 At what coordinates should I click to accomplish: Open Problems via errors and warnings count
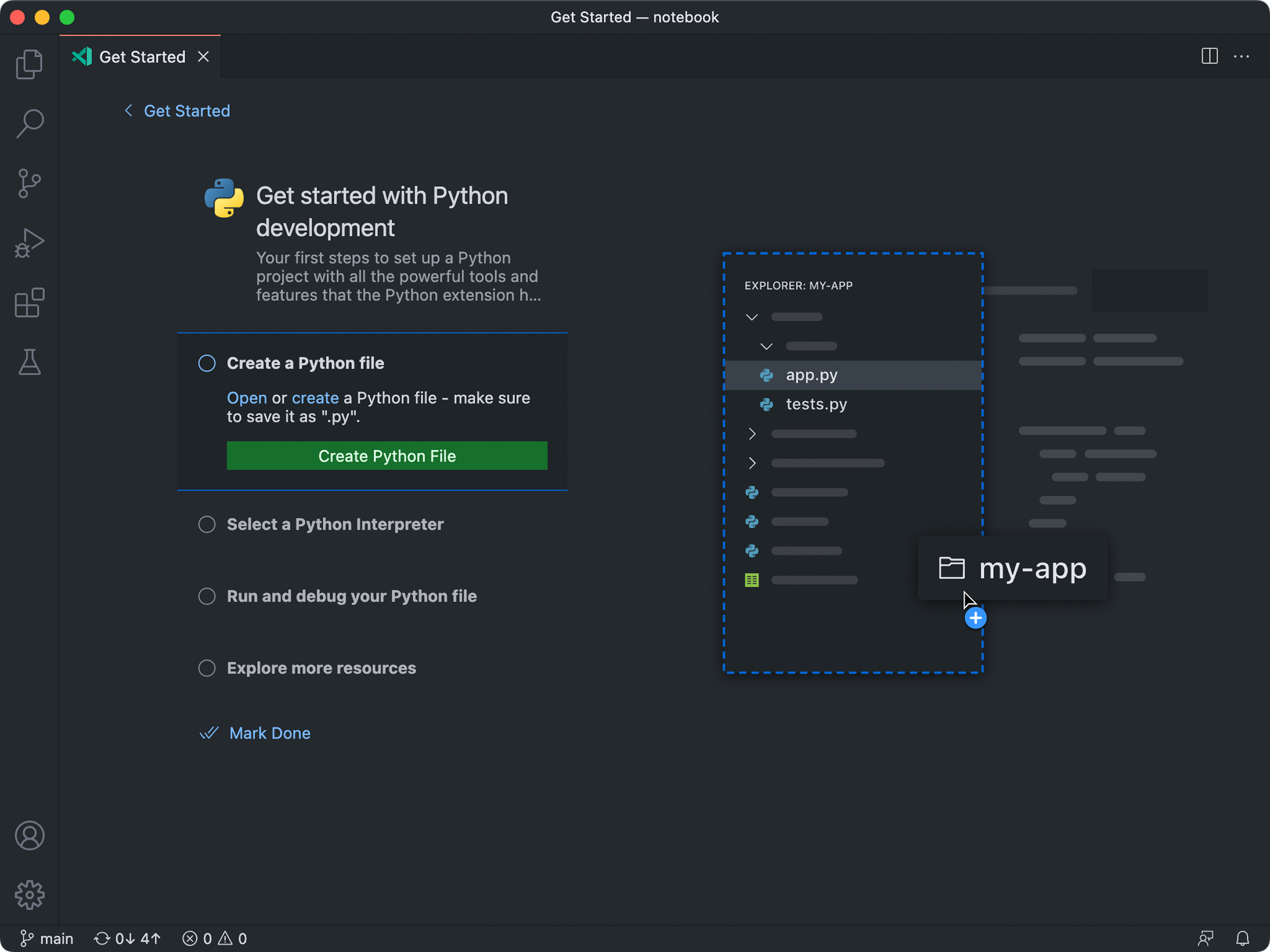[214, 939]
